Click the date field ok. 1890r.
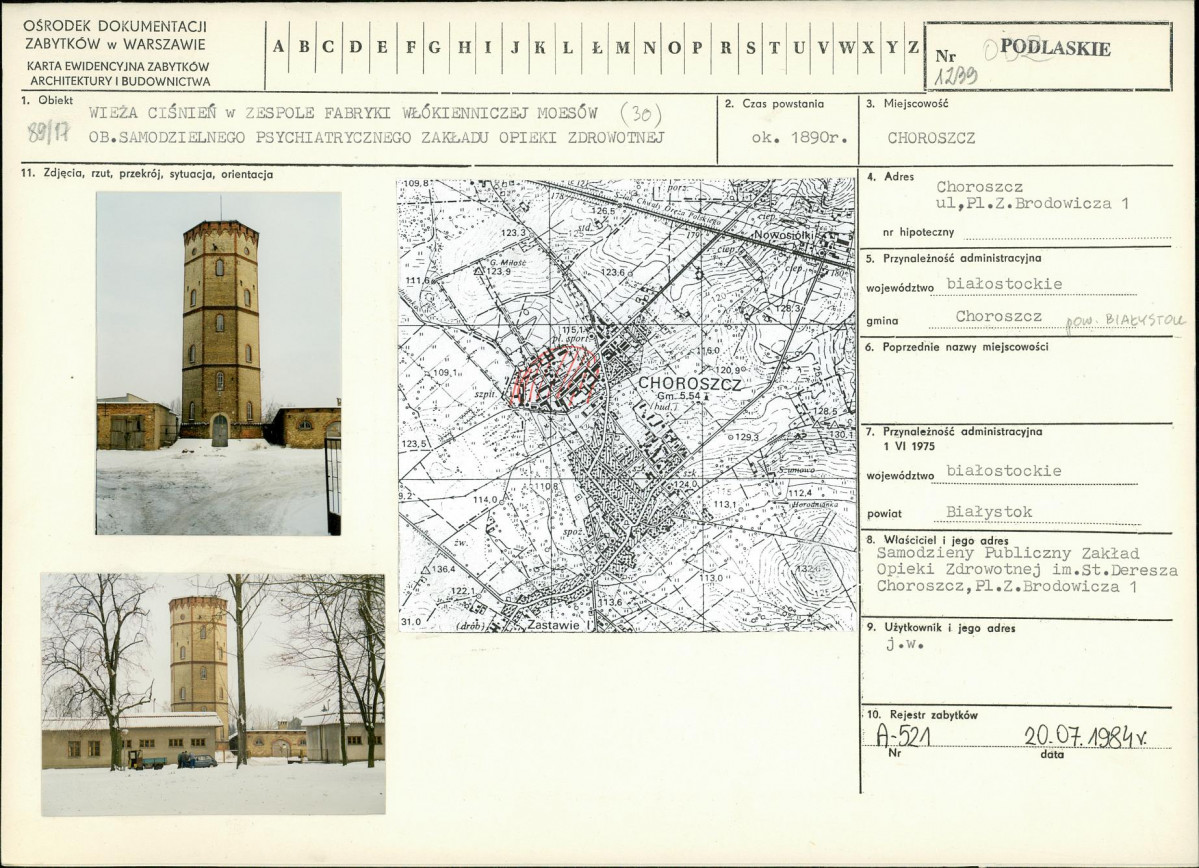The height and width of the screenshot is (868, 1199). (x=799, y=138)
